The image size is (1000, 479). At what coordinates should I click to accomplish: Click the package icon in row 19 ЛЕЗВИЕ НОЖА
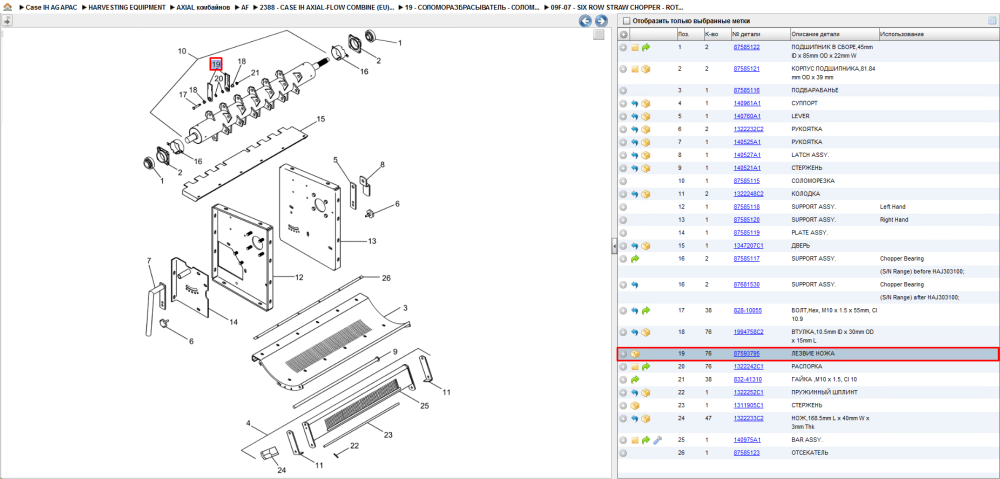point(635,354)
